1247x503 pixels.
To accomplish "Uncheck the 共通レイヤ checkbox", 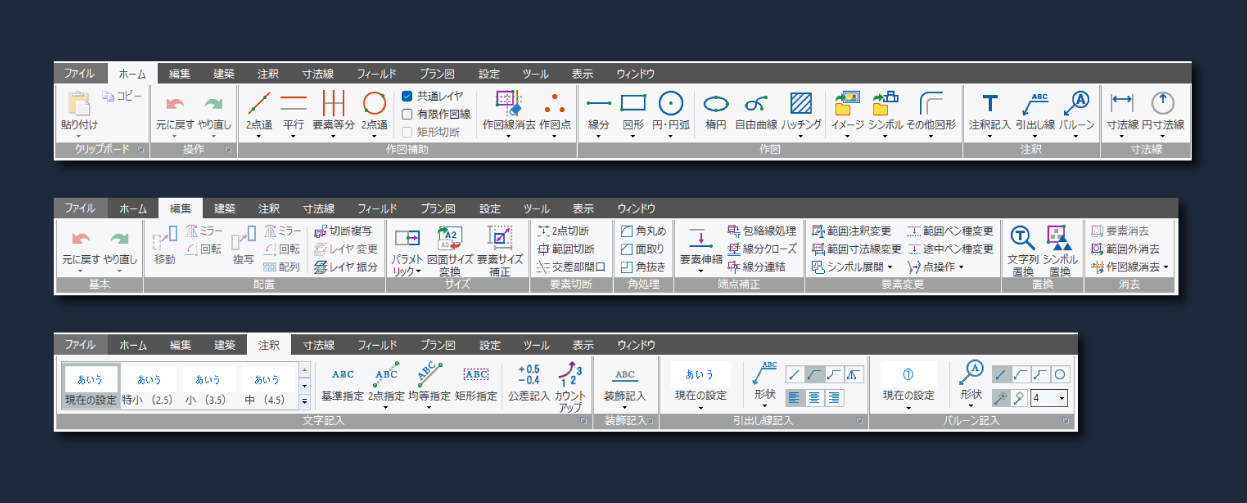I will click(407, 96).
